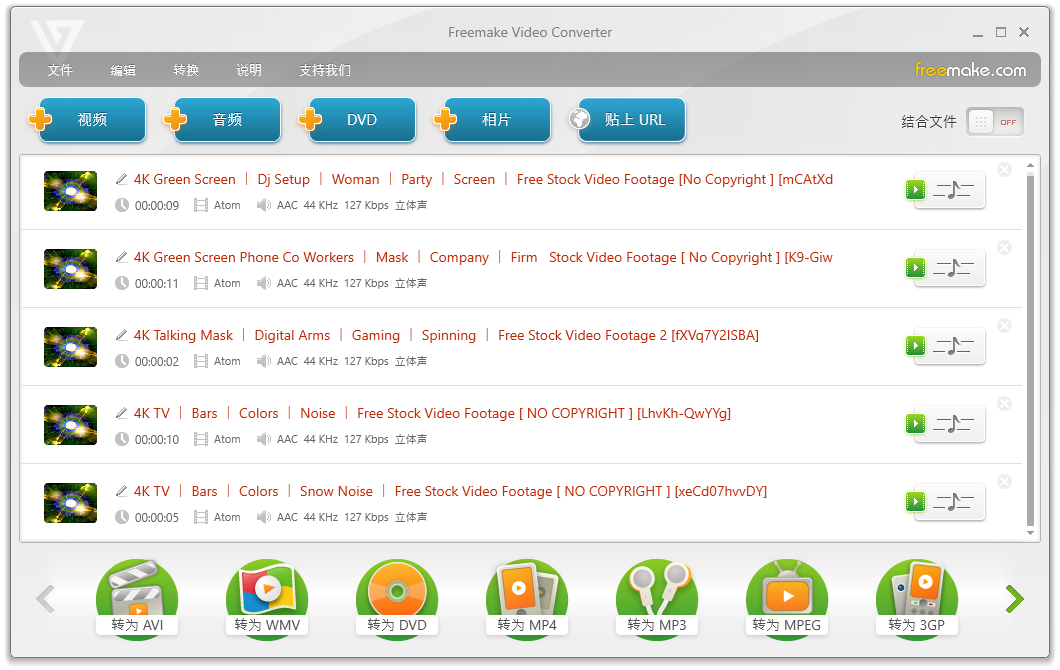Mute audio on the second video entry
This screenshot has height=670, width=1060.
tap(262, 283)
